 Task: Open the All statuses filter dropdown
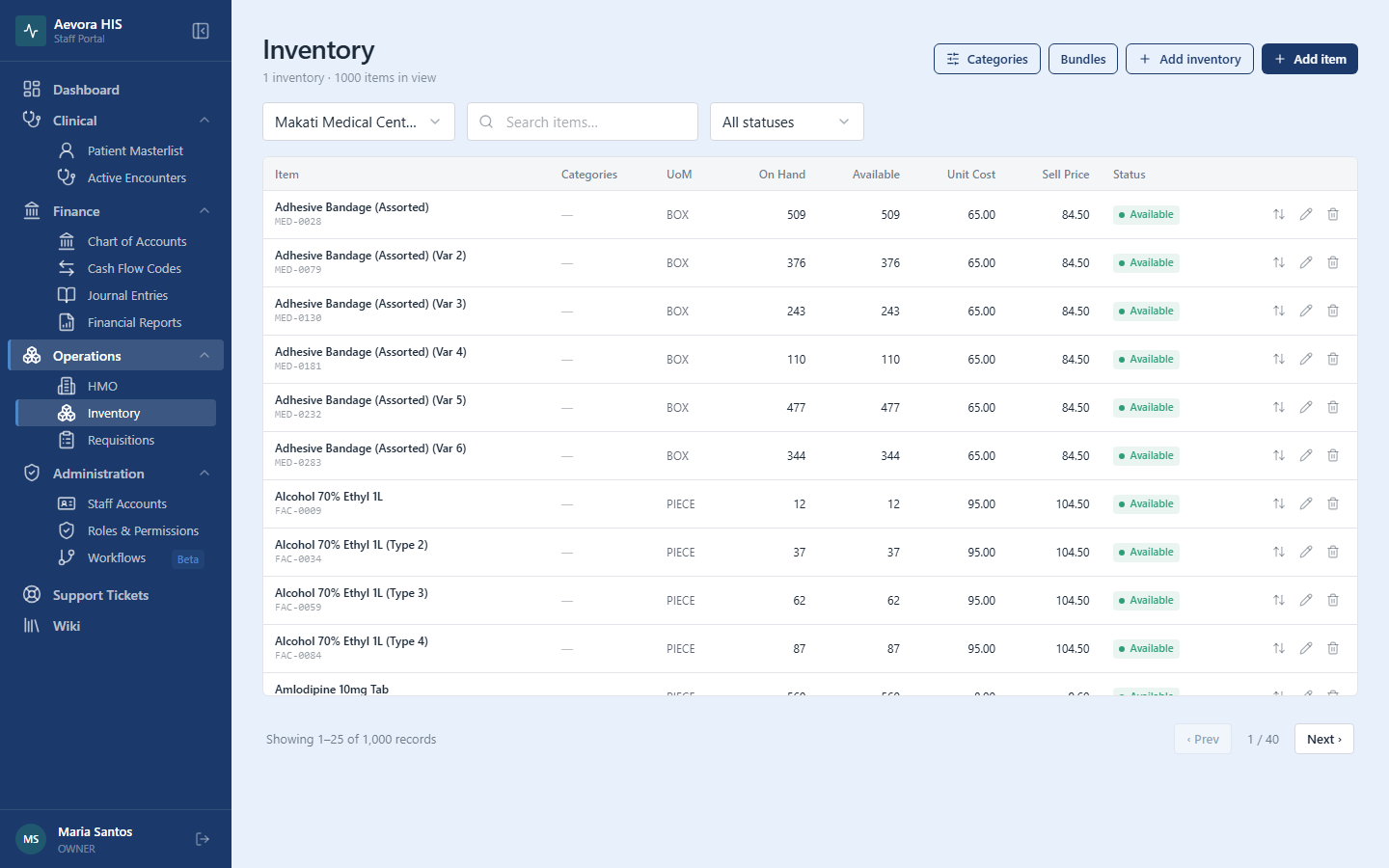point(787,122)
